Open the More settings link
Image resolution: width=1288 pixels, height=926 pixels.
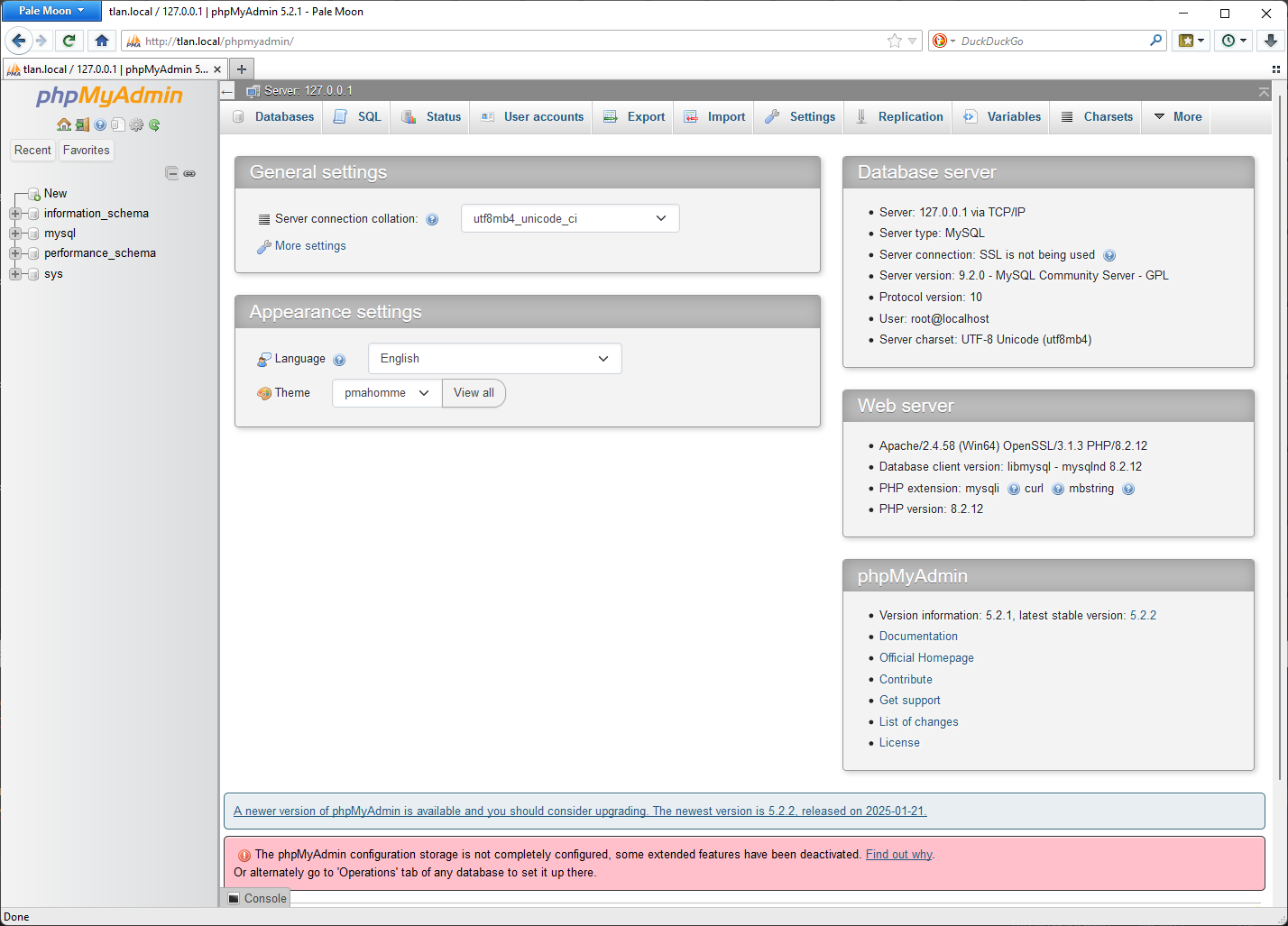pyautogui.click(x=310, y=246)
